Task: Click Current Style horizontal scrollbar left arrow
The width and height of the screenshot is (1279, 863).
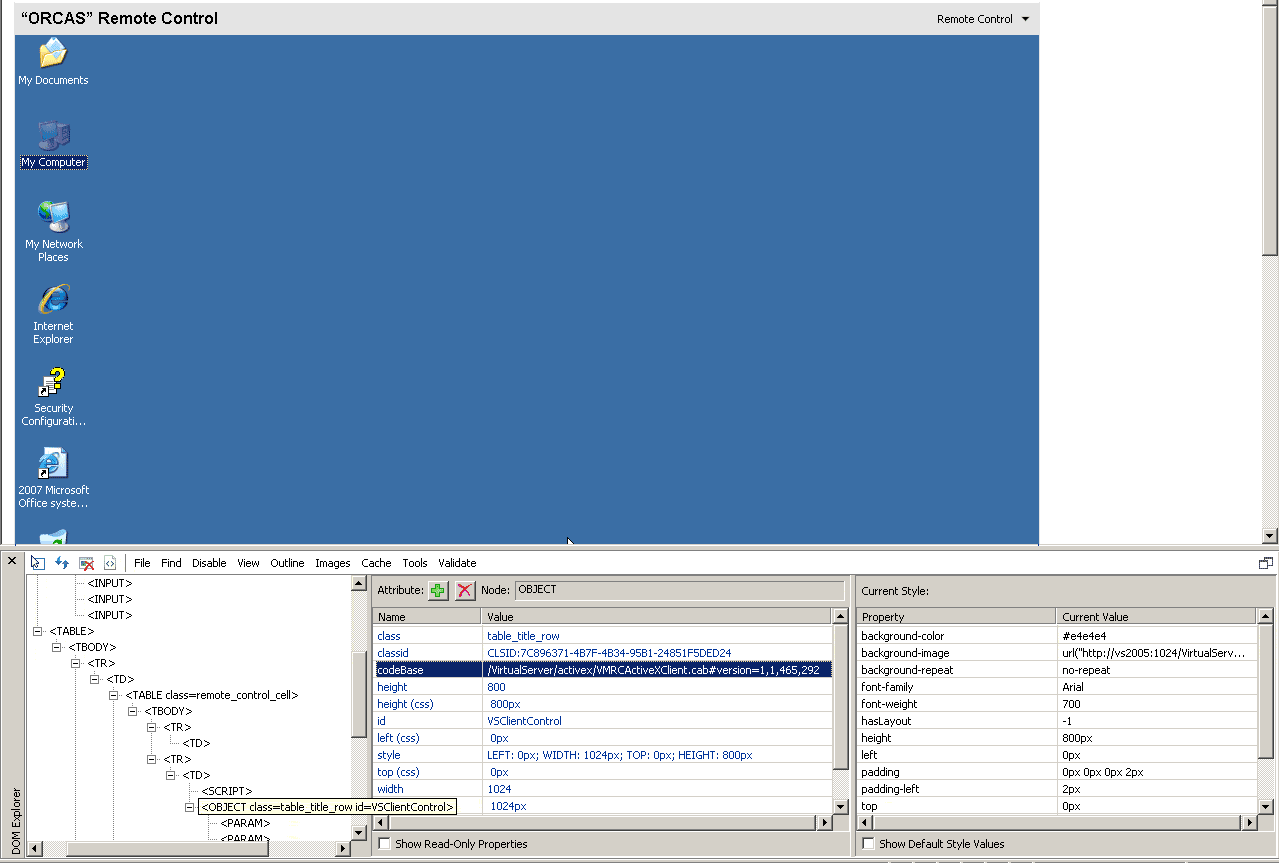Action: click(866, 823)
